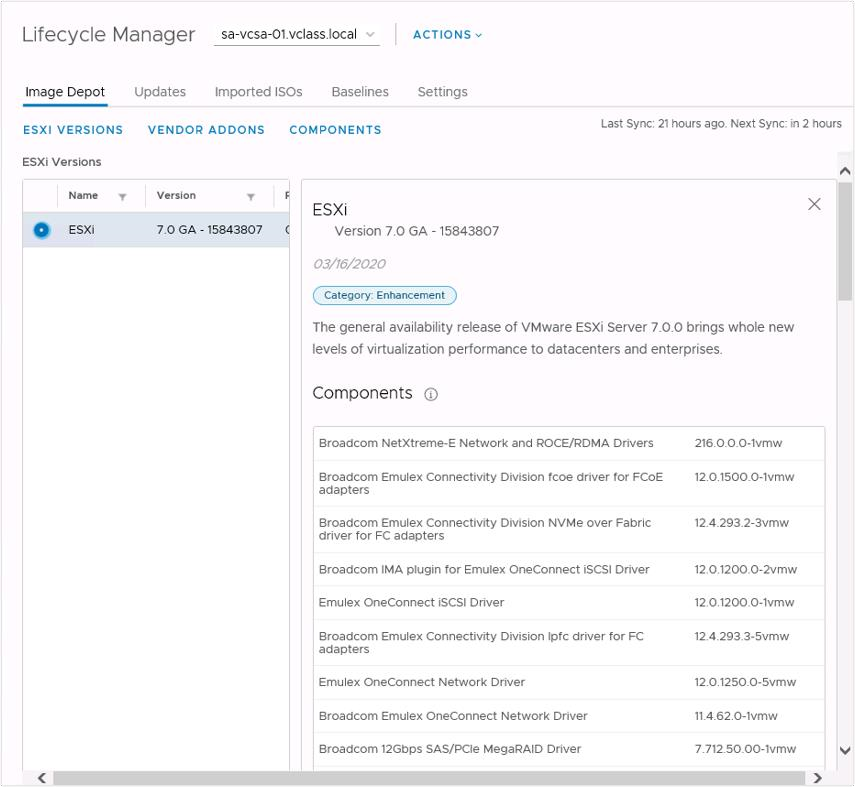This screenshot has height=787, width=855.
Task: Jump to Components section link
Action: tap(335, 130)
